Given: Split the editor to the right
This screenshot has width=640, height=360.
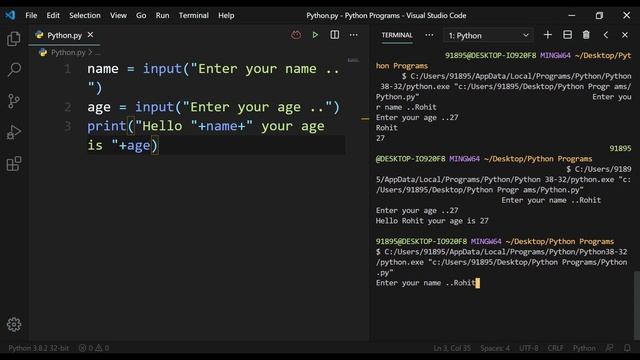Looking at the screenshot, I should [x=334, y=35].
